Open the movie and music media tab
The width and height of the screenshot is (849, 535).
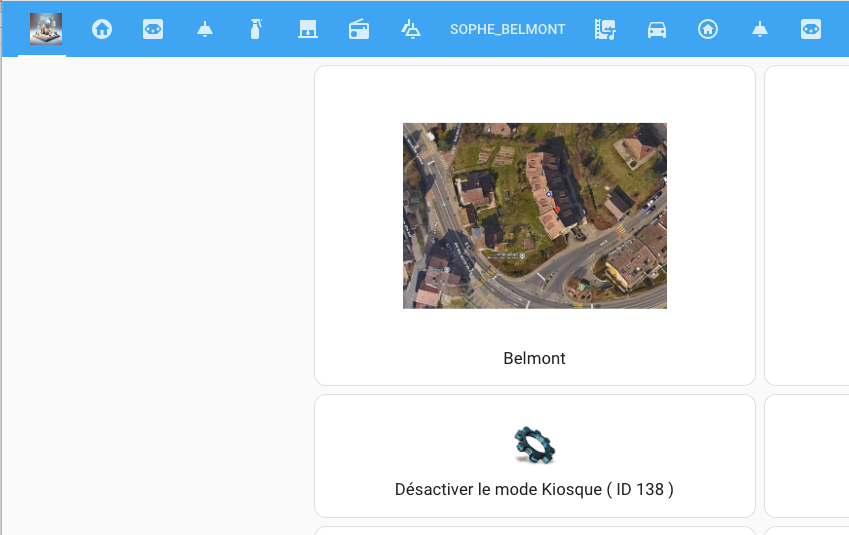(605, 29)
